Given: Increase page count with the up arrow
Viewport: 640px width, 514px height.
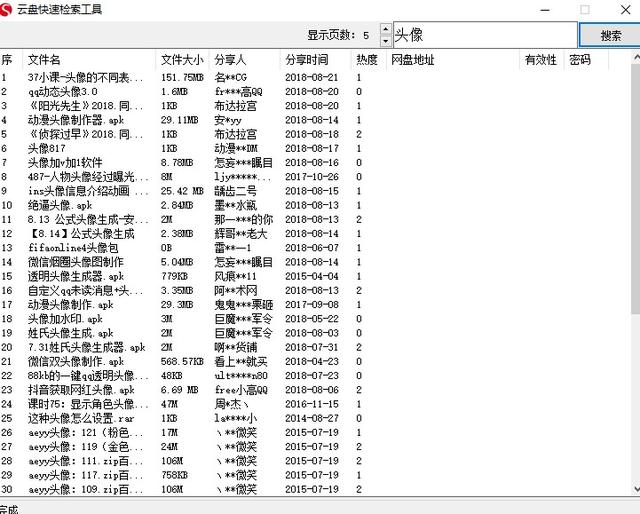Looking at the screenshot, I should click(385, 29).
